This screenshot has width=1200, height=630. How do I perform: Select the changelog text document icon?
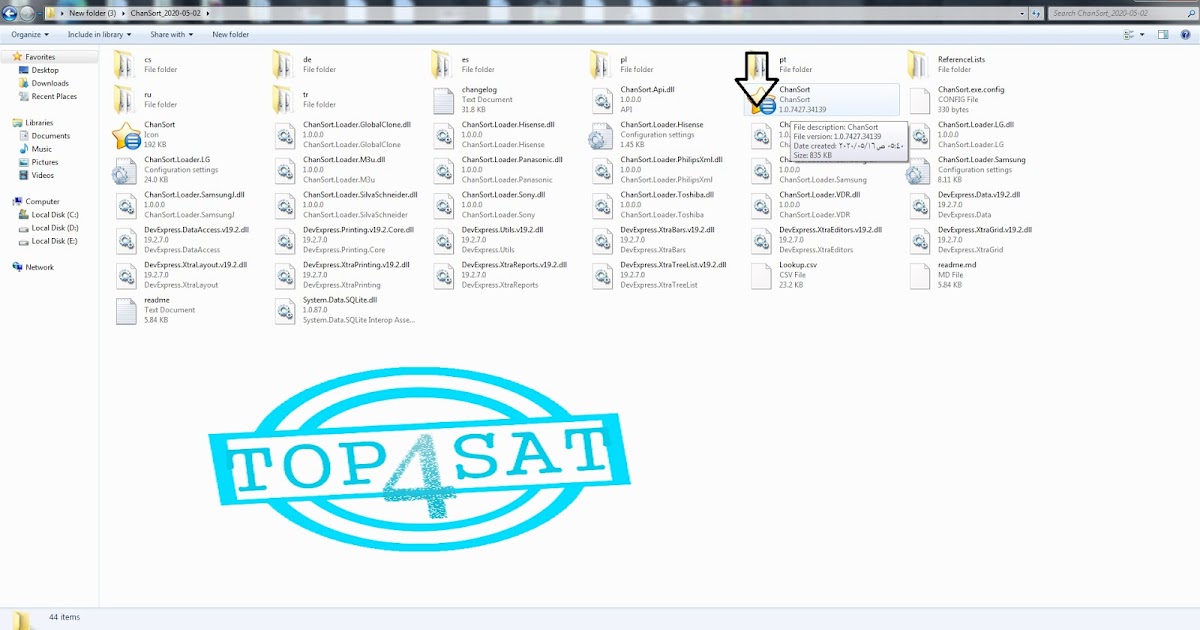(443, 100)
